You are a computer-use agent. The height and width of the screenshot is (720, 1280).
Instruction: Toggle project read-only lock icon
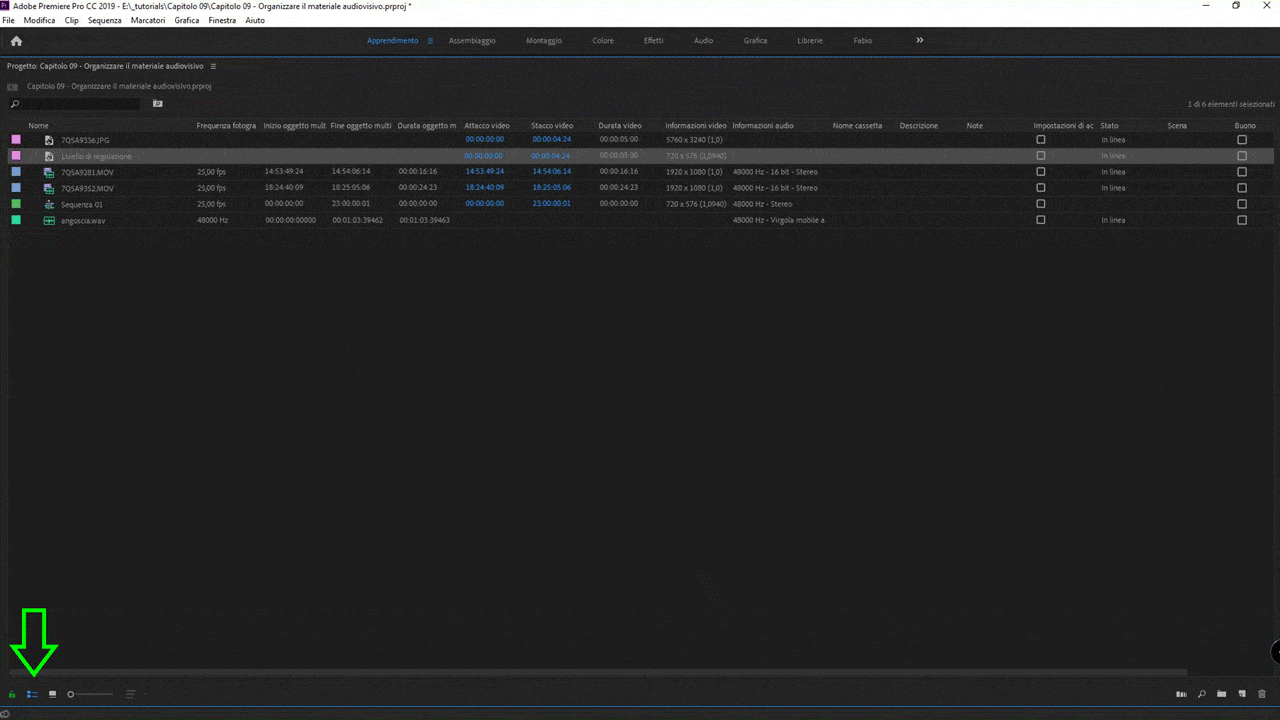(12, 694)
